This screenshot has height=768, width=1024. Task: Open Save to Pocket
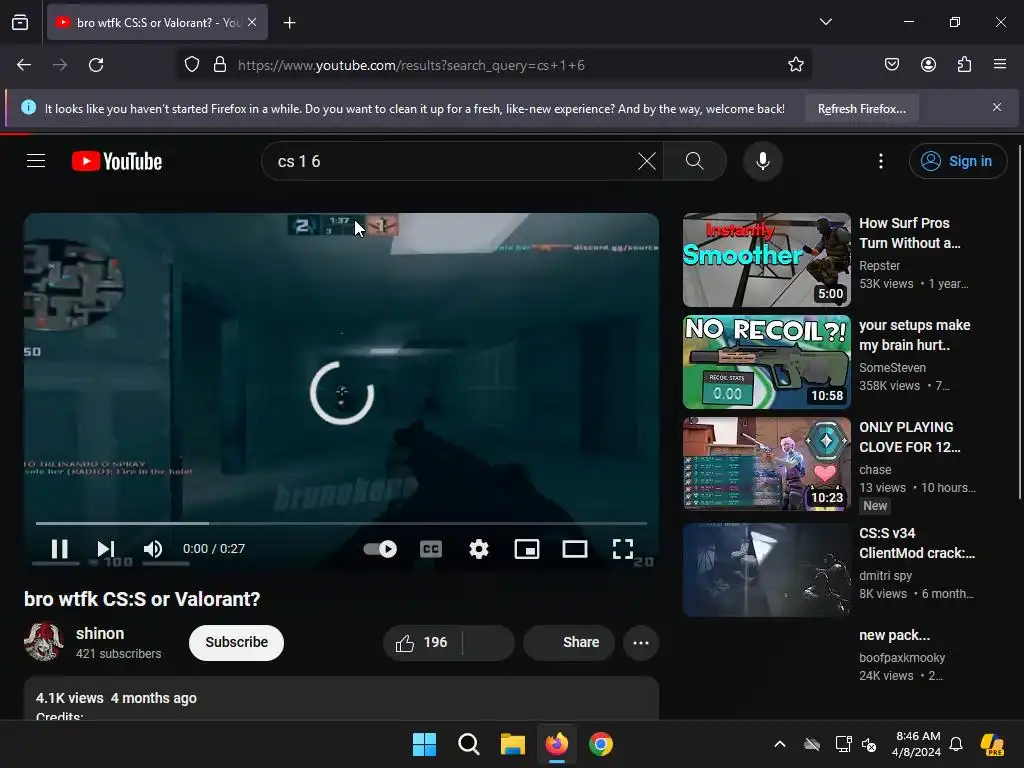coord(892,64)
